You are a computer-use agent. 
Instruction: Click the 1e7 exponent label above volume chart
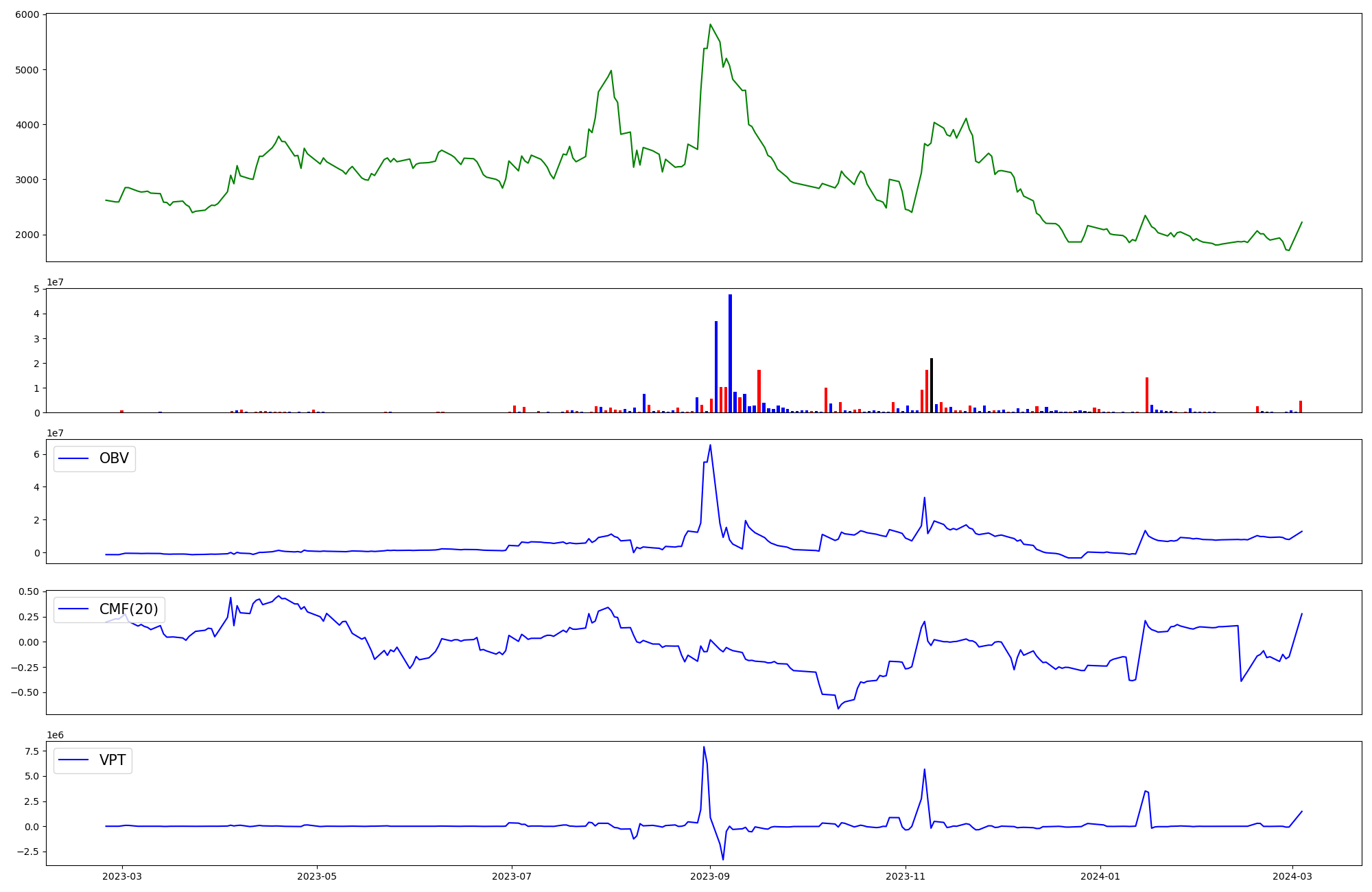(55, 282)
